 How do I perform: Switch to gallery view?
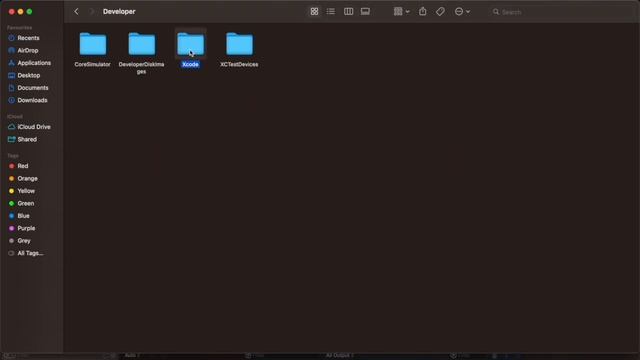[365, 12]
